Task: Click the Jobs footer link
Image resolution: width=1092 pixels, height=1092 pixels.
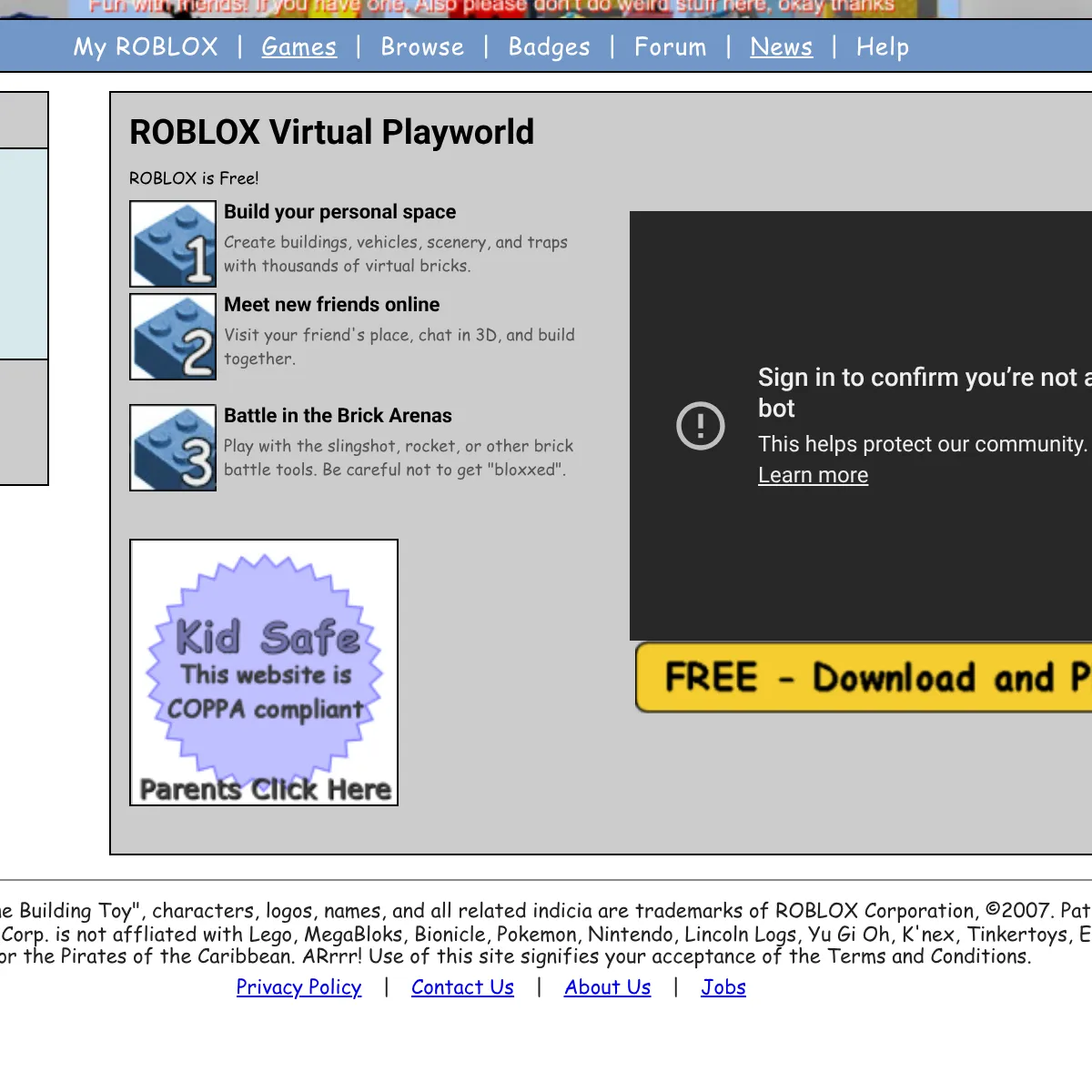Action: 723,987
